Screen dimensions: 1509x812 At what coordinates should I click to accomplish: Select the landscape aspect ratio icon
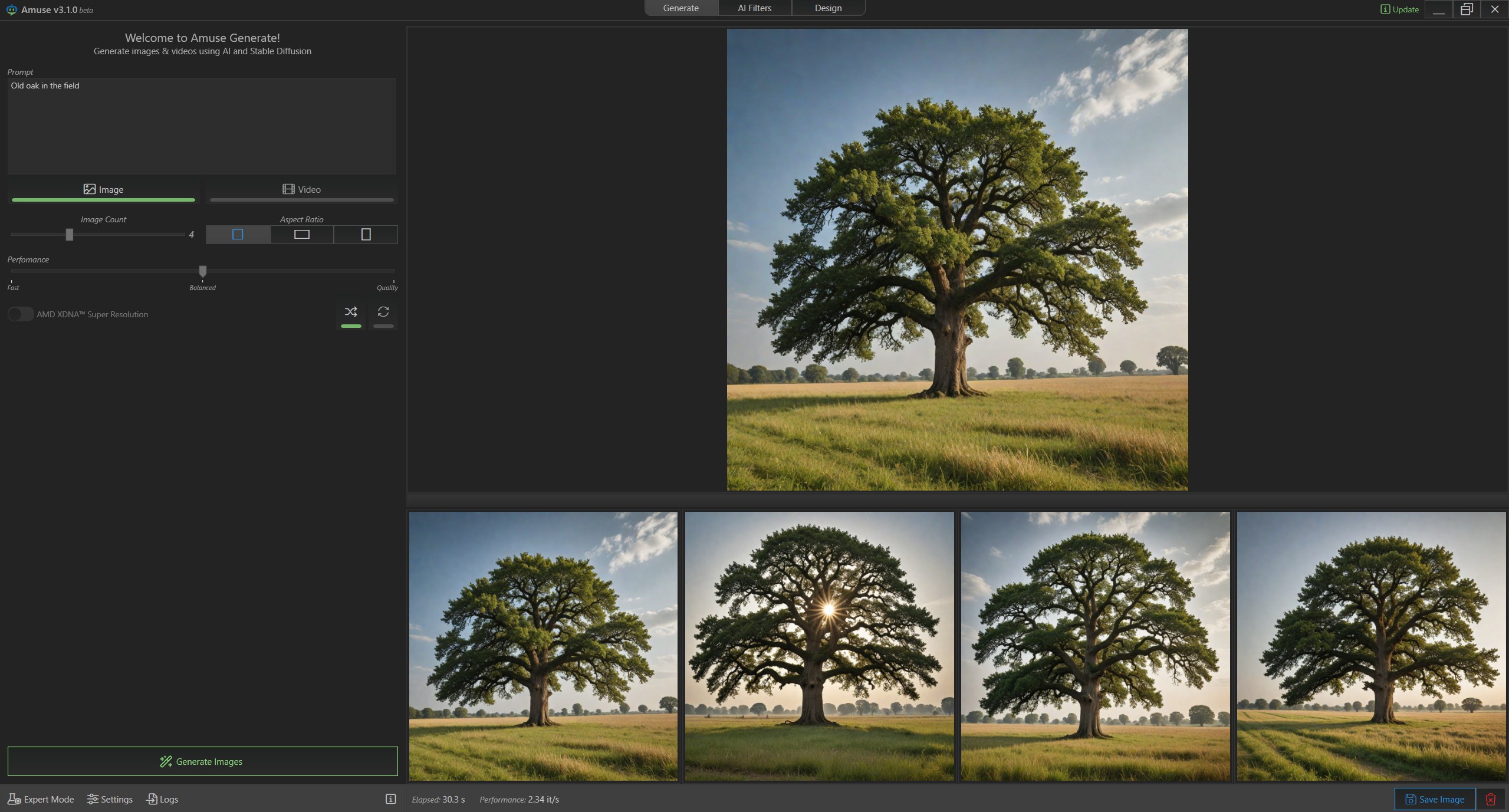(x=302, y=235)
